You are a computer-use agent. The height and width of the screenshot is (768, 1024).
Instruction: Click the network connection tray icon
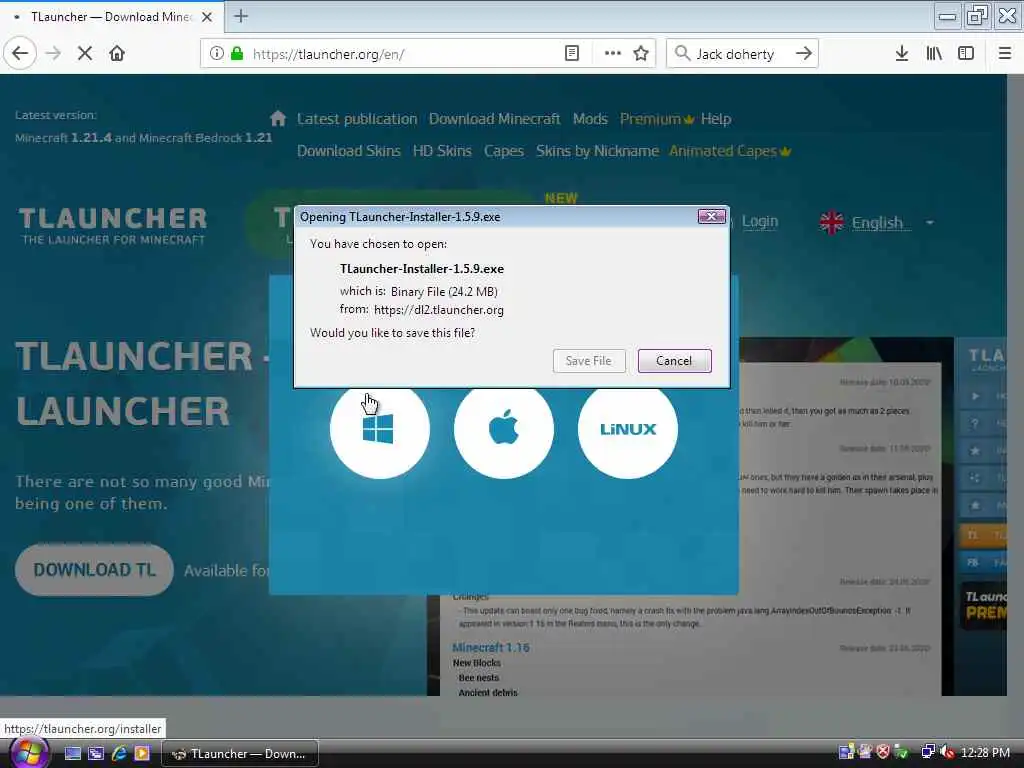pos(928,752)
